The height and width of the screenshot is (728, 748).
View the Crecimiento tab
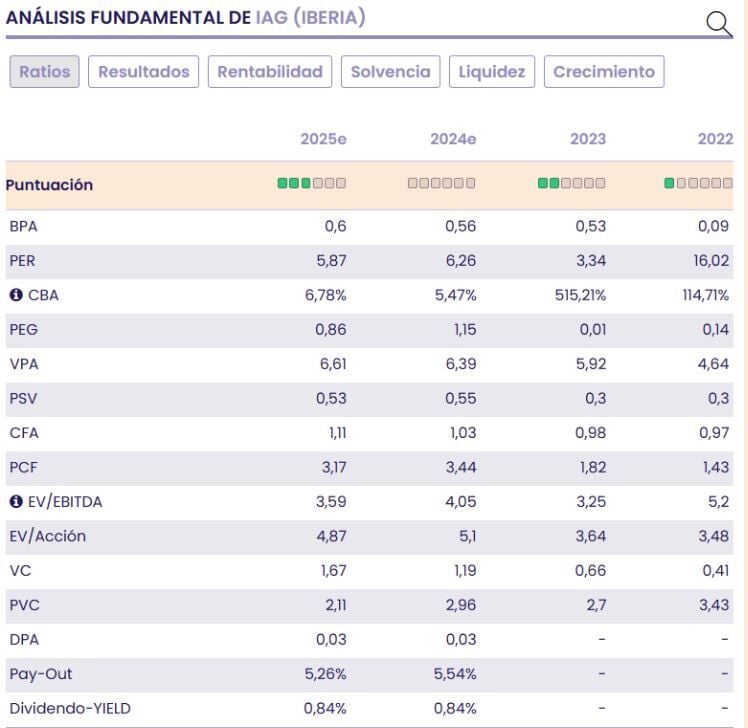tap(604, 72)
